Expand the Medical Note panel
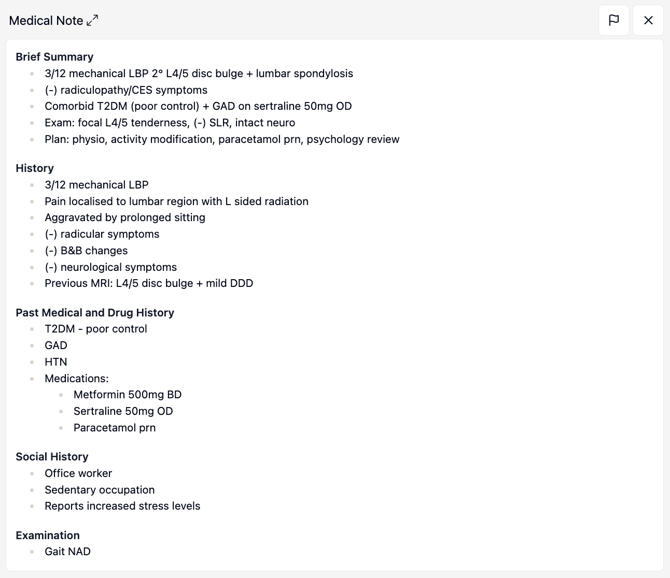670x578 pixels. click(x=93, y=20)
